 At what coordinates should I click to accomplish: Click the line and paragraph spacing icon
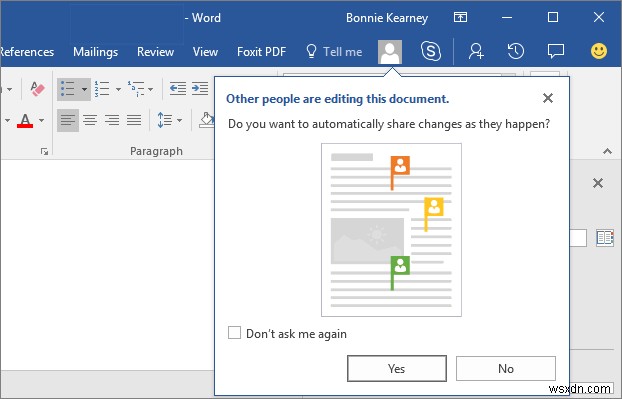[x=165, y=120]
